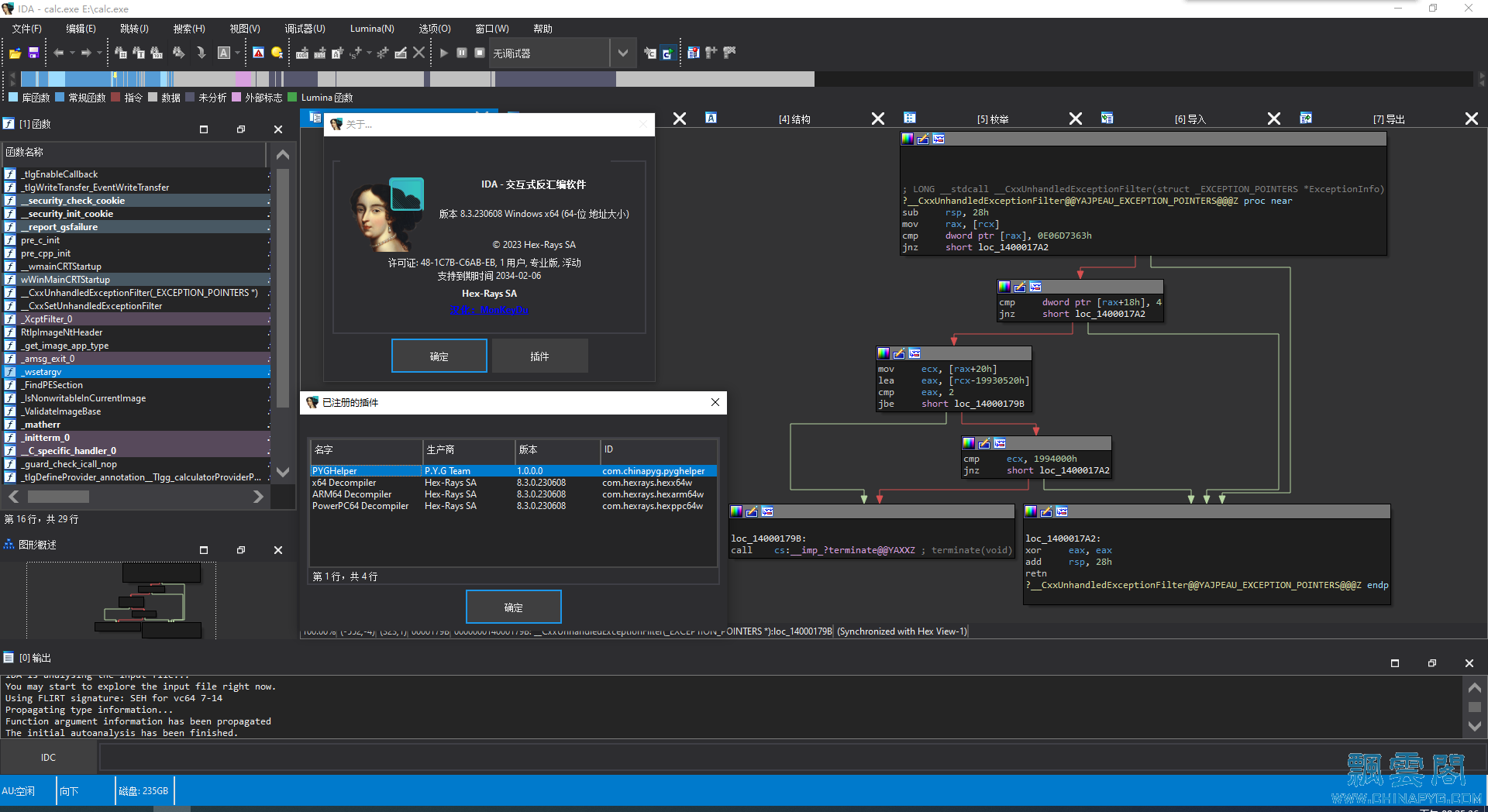This screenshot has width=1488, height=812.
Task: Start the process with the play icon
Action: [x=444, y=53]
